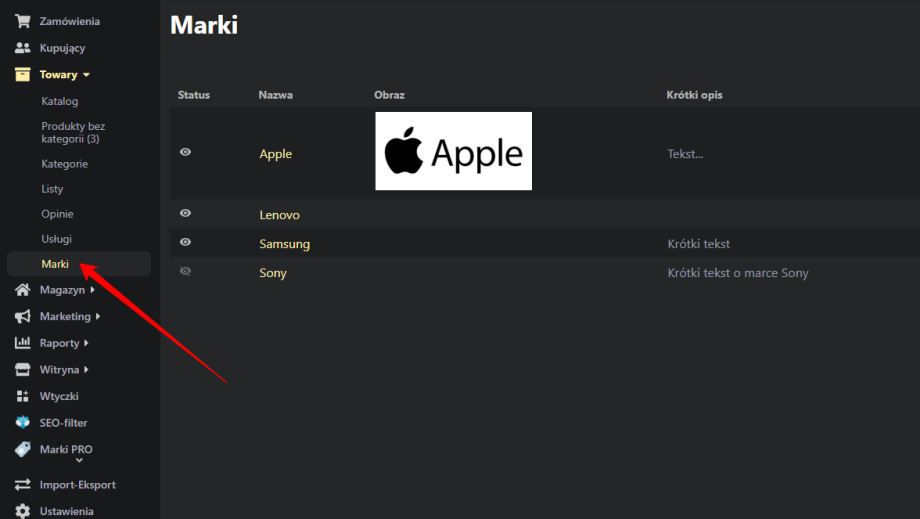
Task: Click the SEO-filter icon
Action: click(22, 423)
